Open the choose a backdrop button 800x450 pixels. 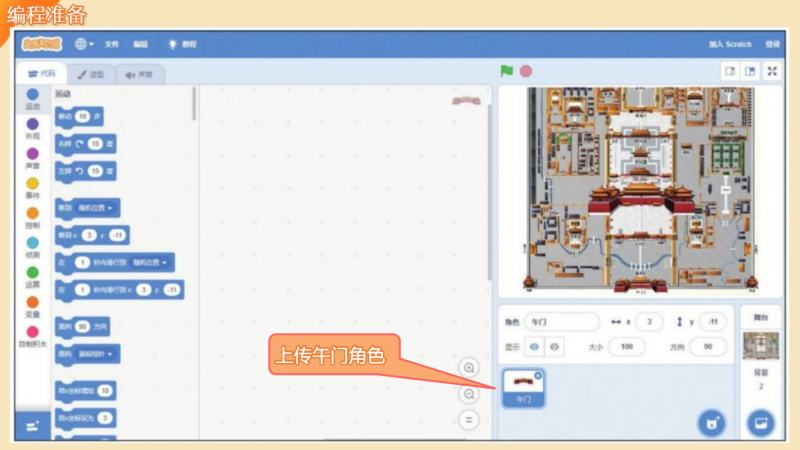(761, 423)
